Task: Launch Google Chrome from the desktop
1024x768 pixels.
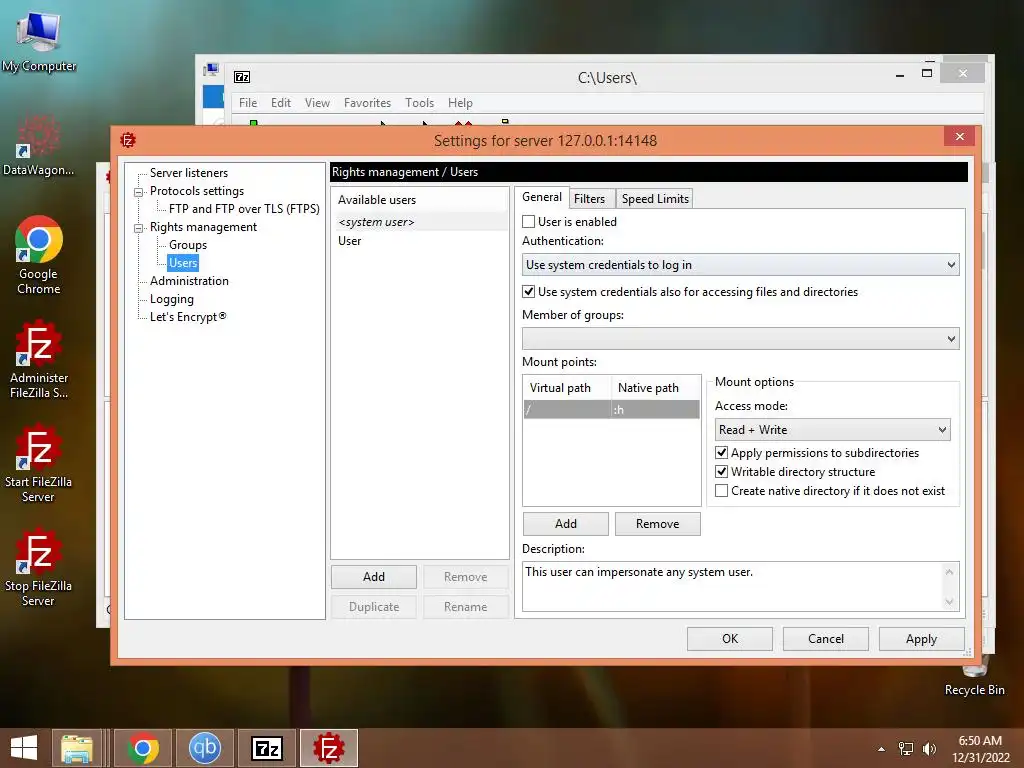Action: [x=39, y=255]
